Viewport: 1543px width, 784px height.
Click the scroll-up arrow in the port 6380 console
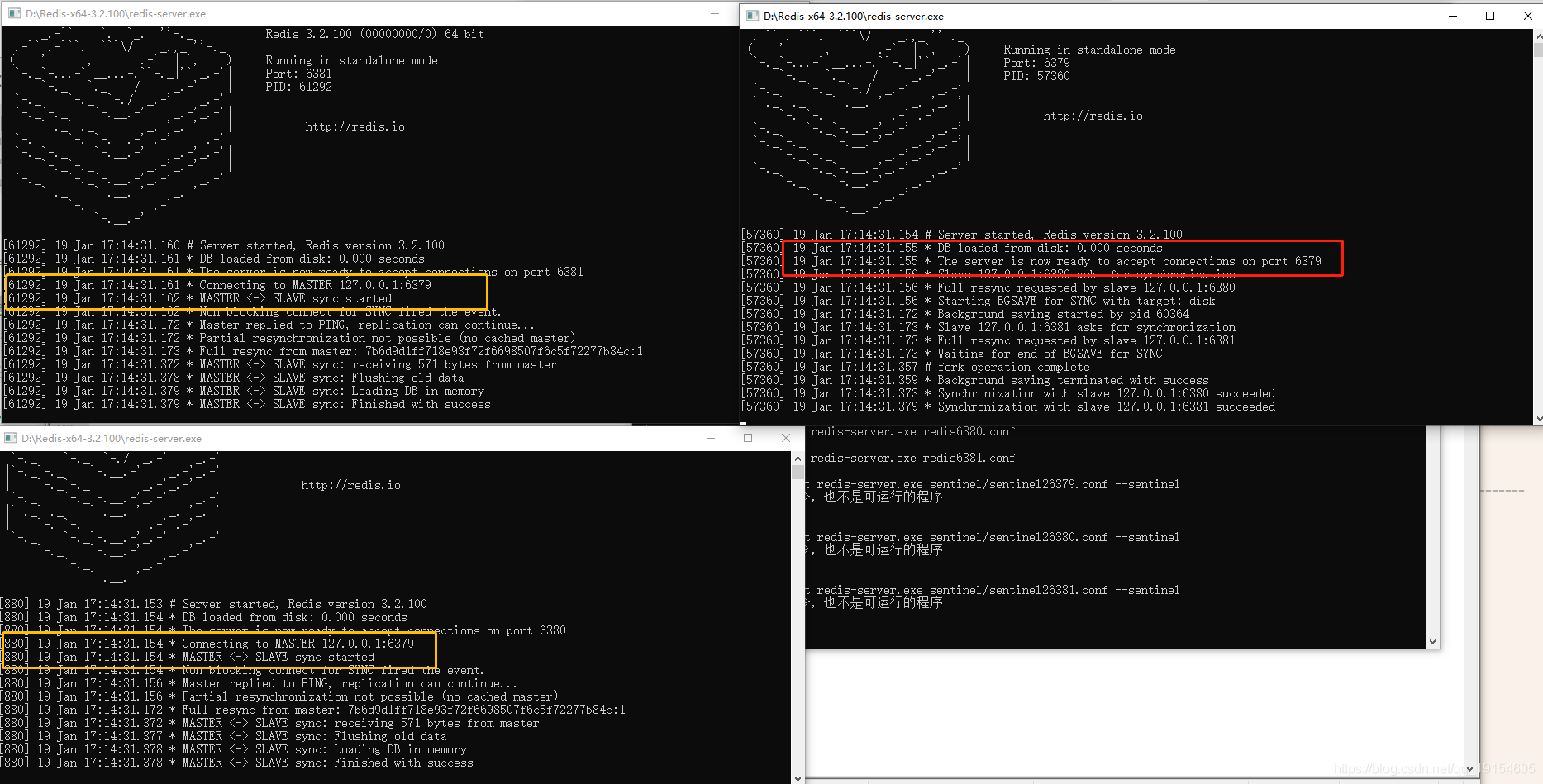[798, 459]
